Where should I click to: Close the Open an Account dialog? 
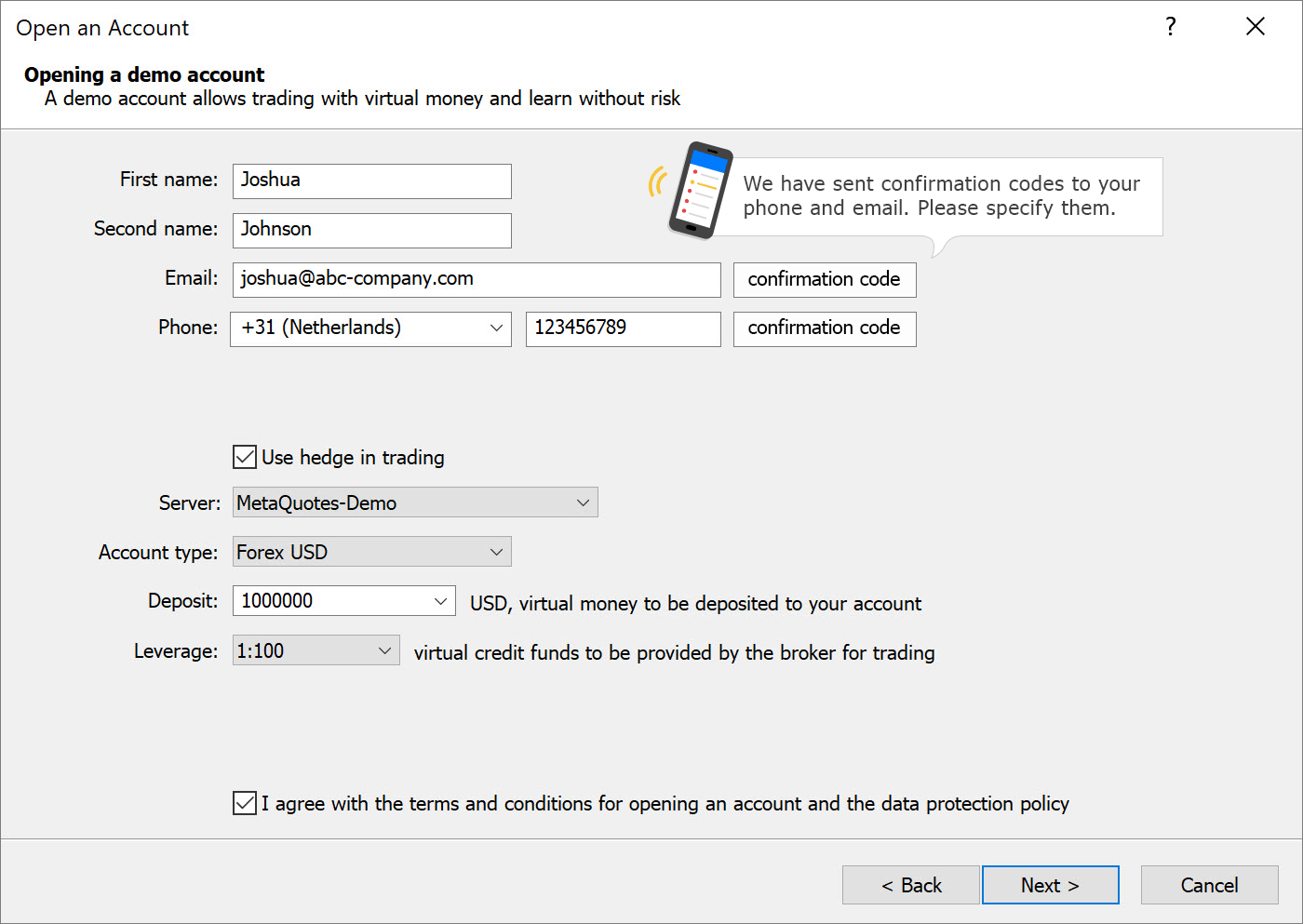point(1256,27)
